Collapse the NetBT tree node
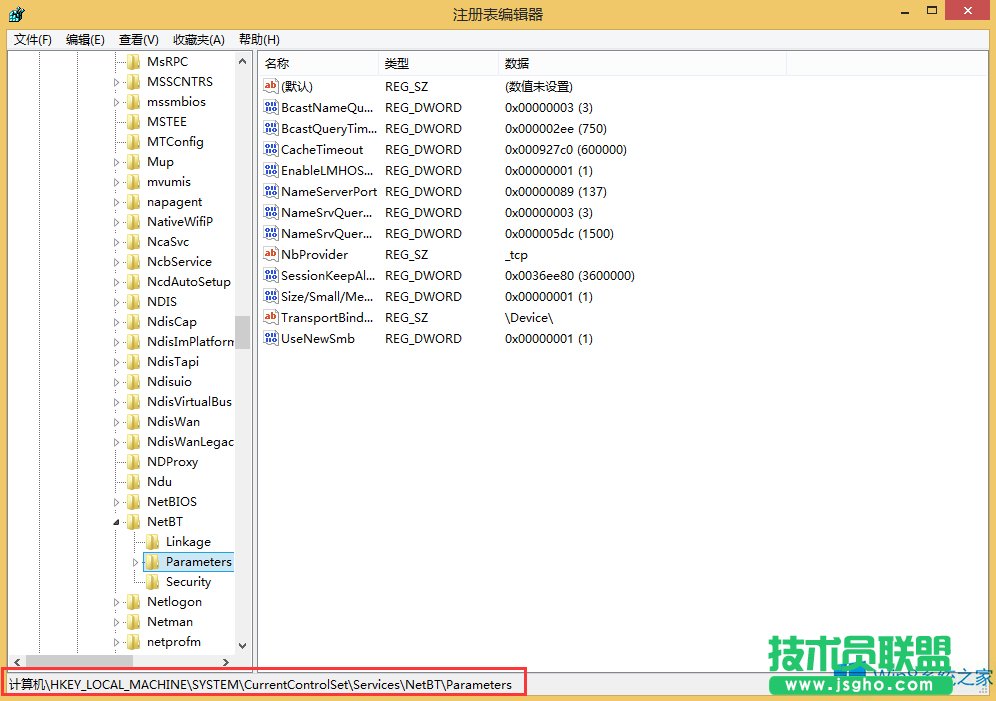This screenshot has width=996, height=701. coord(118,521)
